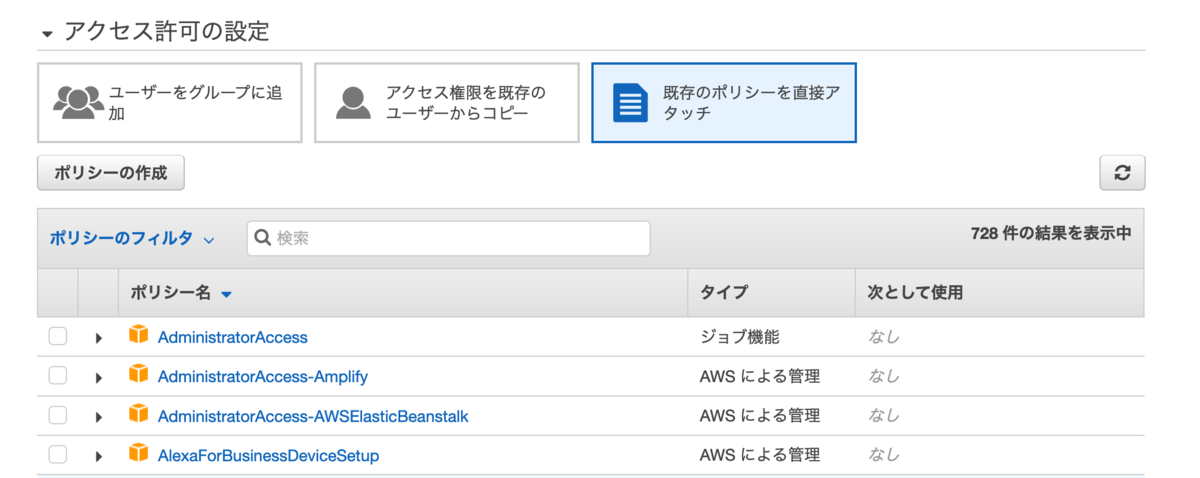This screenshot has height=478, width=1200.
Task: Select the AlexaForBusinessDeviceSetup checkbox
Action: point(58,455)
